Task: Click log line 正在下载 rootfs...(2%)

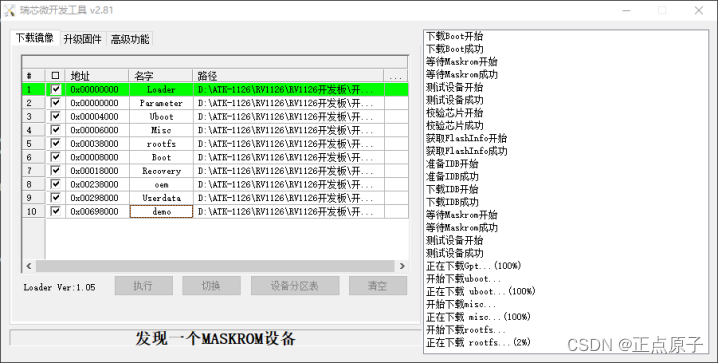Action: pyautogui.click(x=478, y=342)
